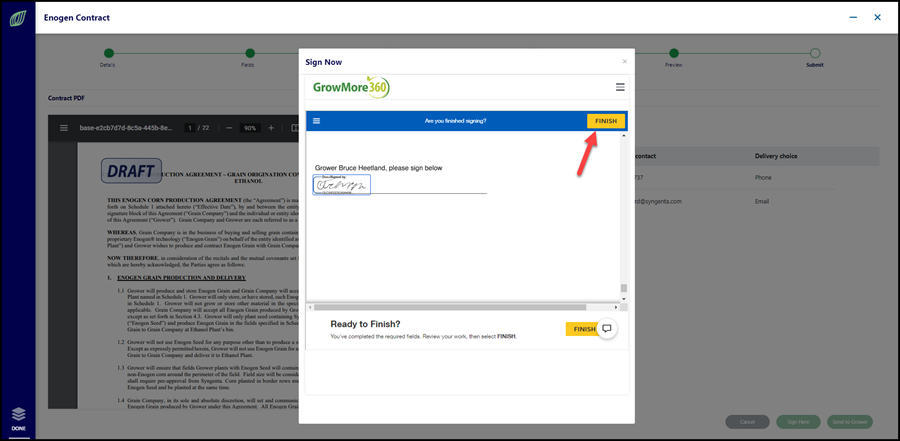Click the Sign Here button
This screenshot has height=441, width=900.
[798, 422]
